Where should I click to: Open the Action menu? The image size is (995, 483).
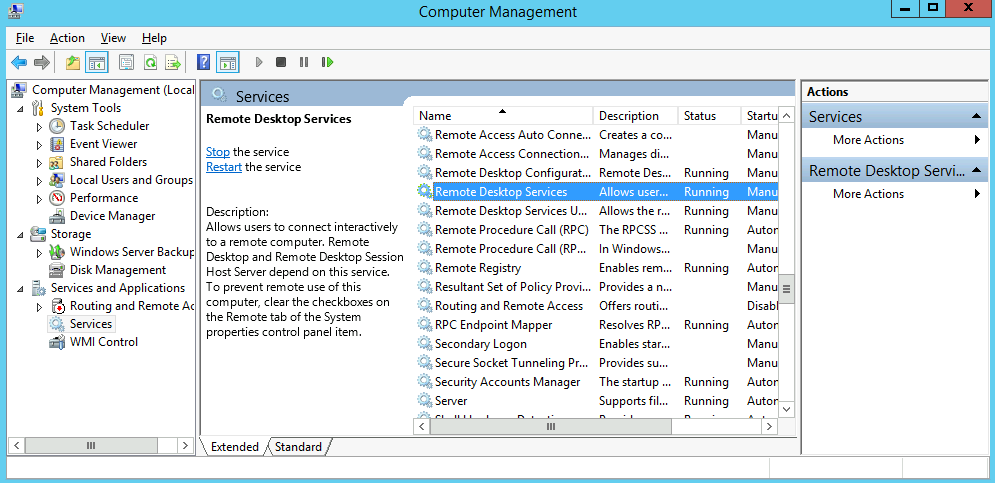[67, 38]
